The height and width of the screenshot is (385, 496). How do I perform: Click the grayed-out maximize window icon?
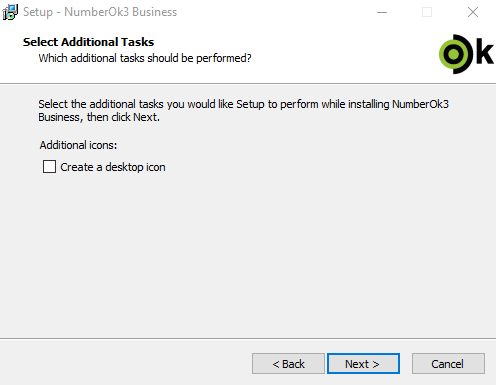[427, 12]
